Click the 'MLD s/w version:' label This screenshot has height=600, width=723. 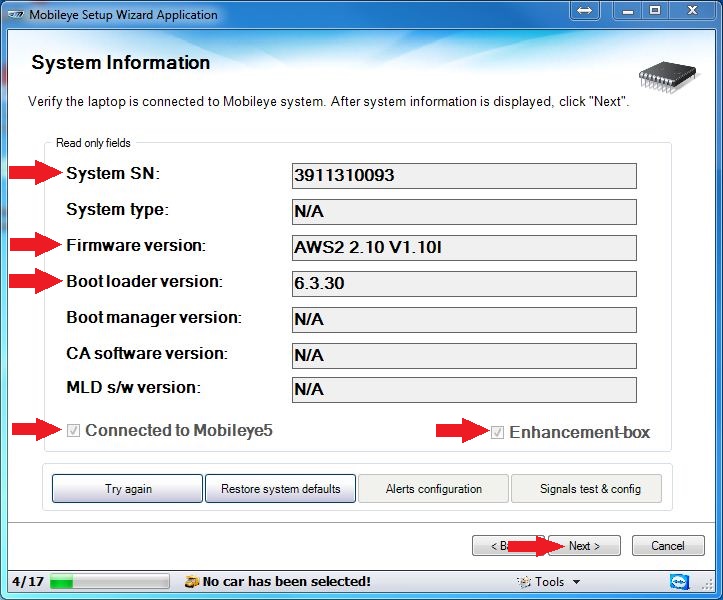pyautogui.click(x=134, y=387)
